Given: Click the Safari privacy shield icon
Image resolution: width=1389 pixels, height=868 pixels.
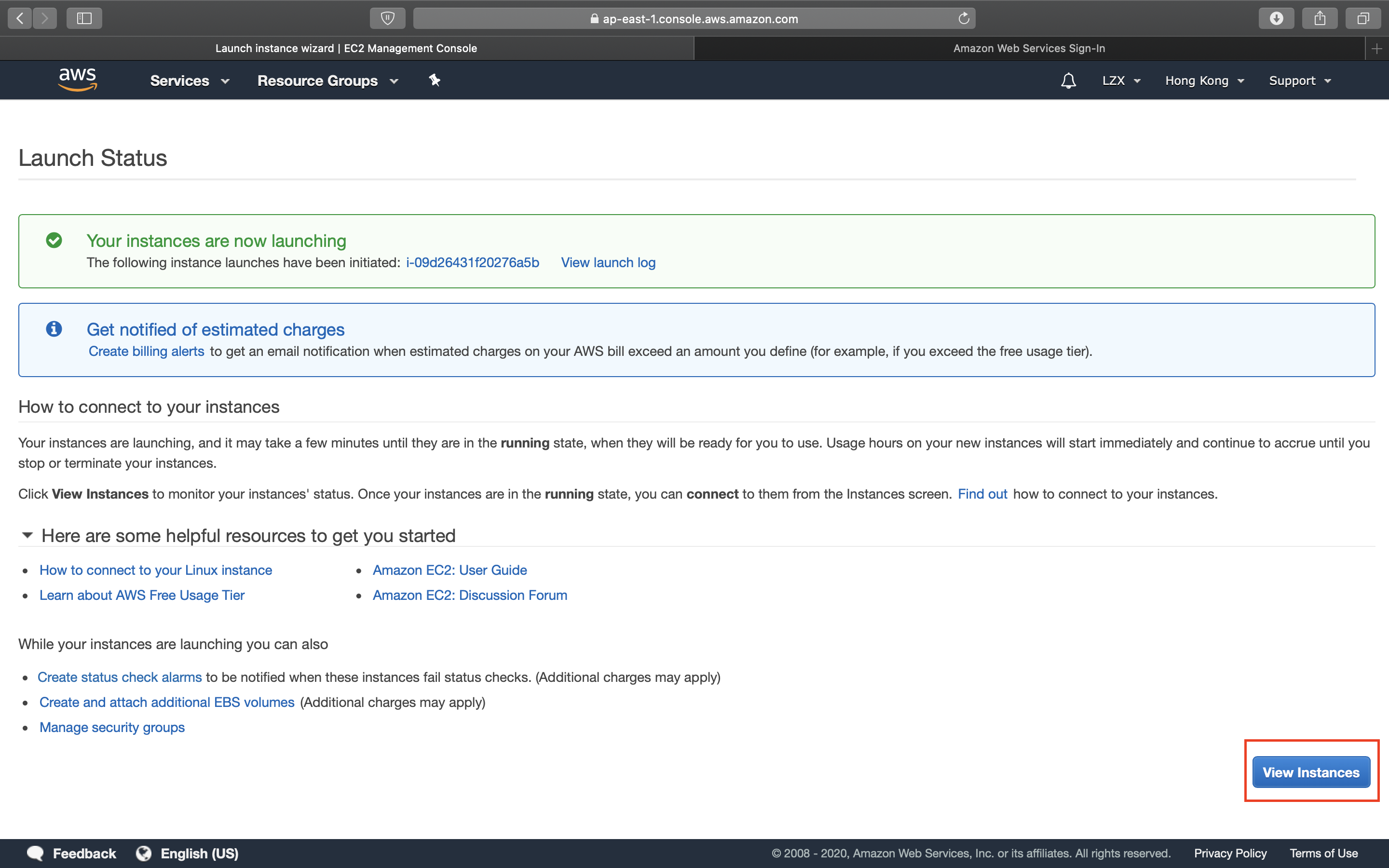Looking at the screenshot, I should tap(387, 18).
